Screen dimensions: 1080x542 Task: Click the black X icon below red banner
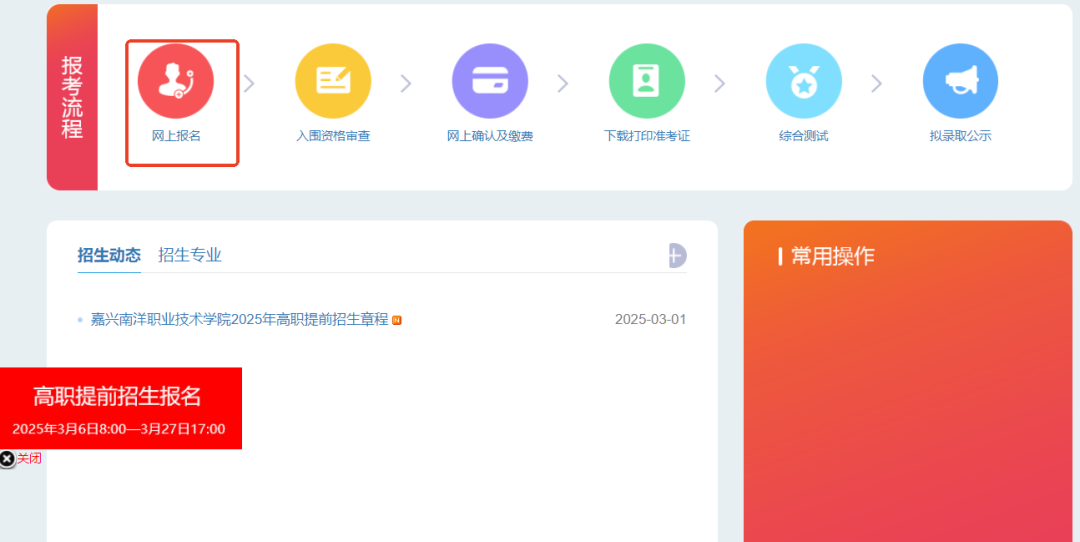(x=7, y=459)
